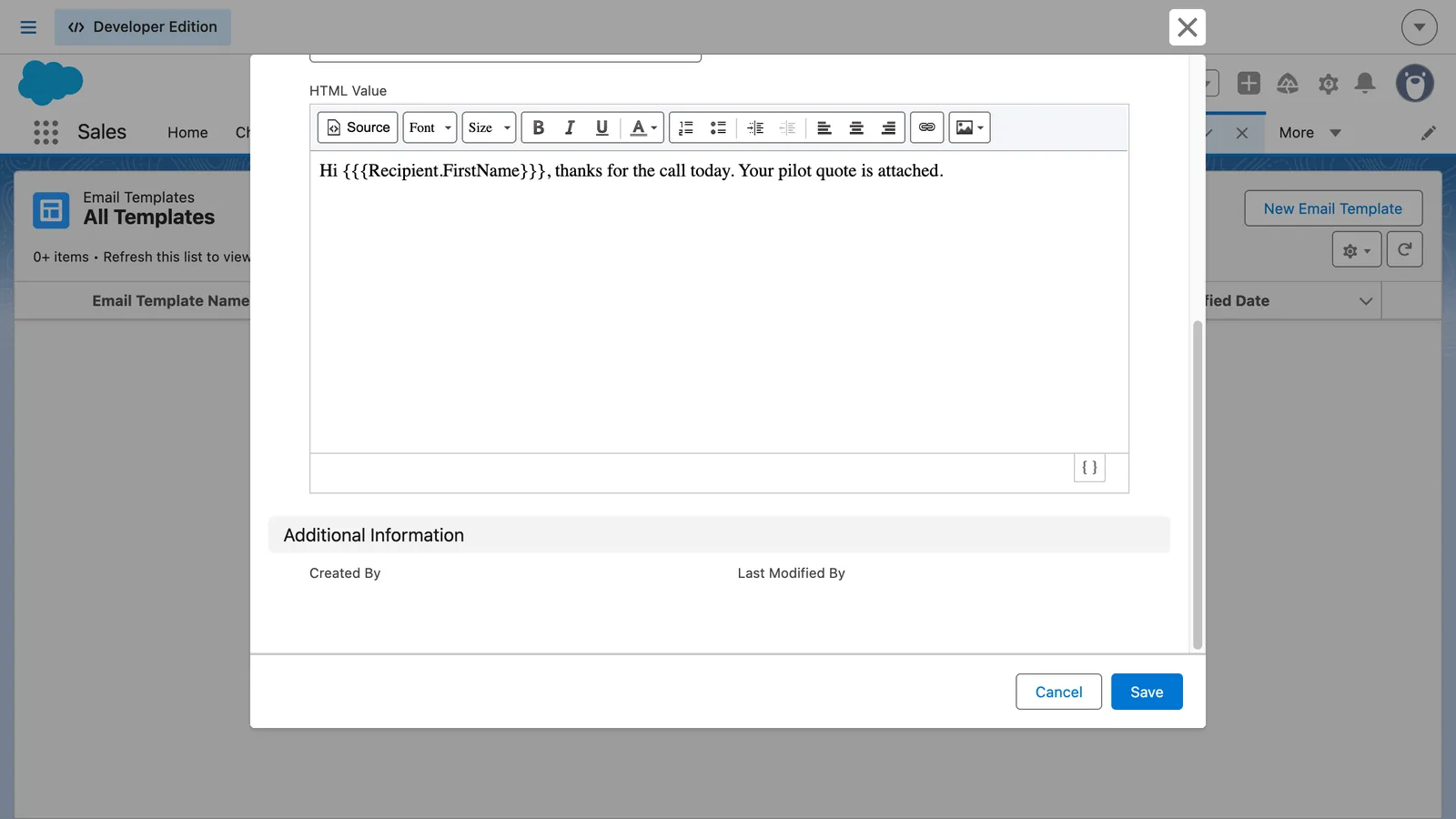Toggle Source view in editor
Viewport: 1456px width, 819px height.
pyautogui.click(x=358, y=127)
